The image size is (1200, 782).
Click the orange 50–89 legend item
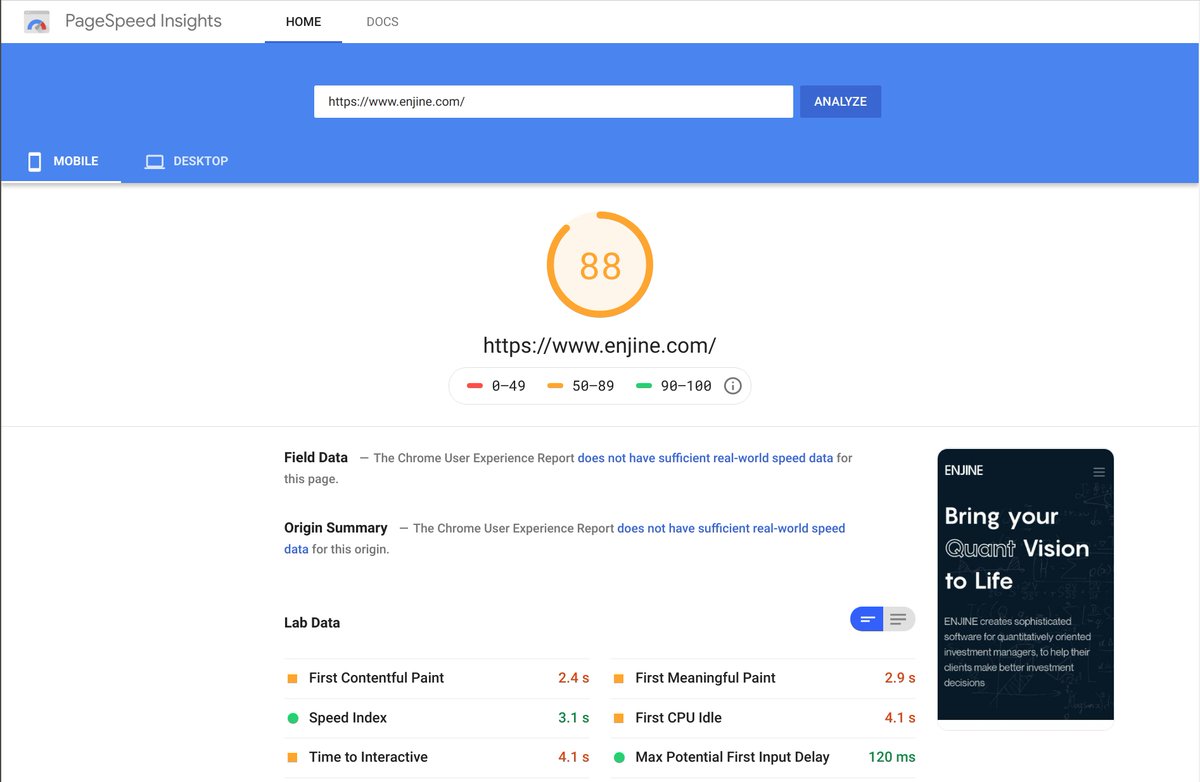[x=581, y=386]
